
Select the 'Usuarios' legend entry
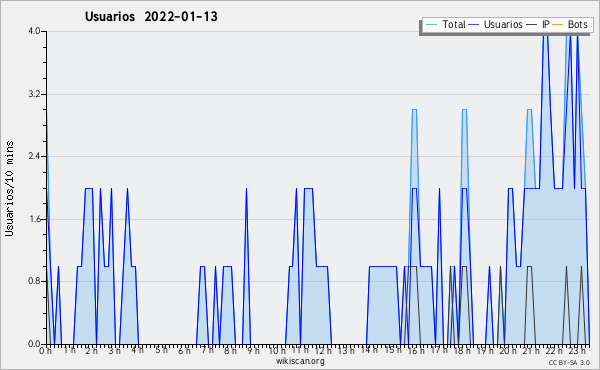tap(496, 25)
